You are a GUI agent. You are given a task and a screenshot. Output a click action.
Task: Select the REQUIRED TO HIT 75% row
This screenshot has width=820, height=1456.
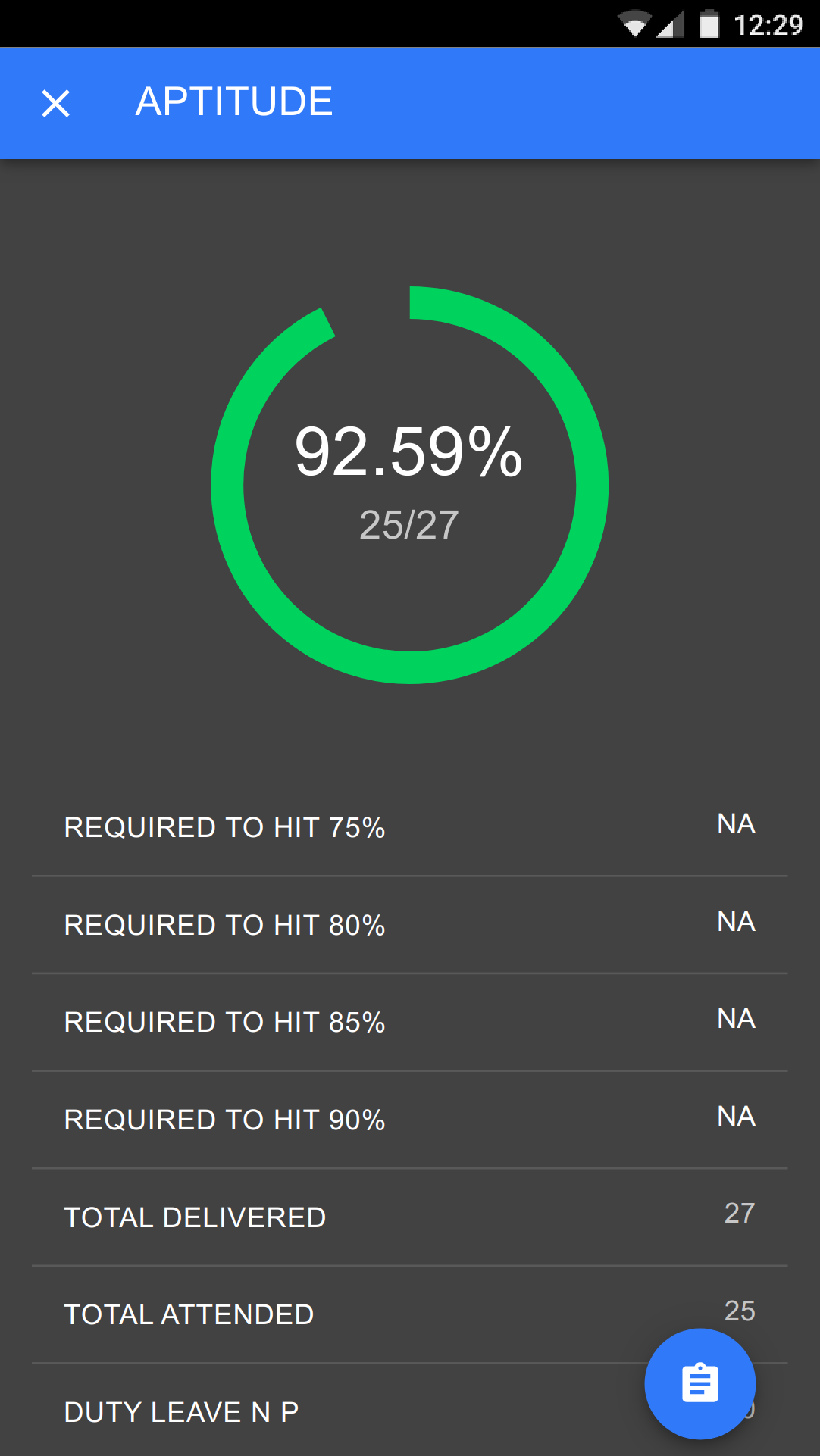click(x=410, y=827)
